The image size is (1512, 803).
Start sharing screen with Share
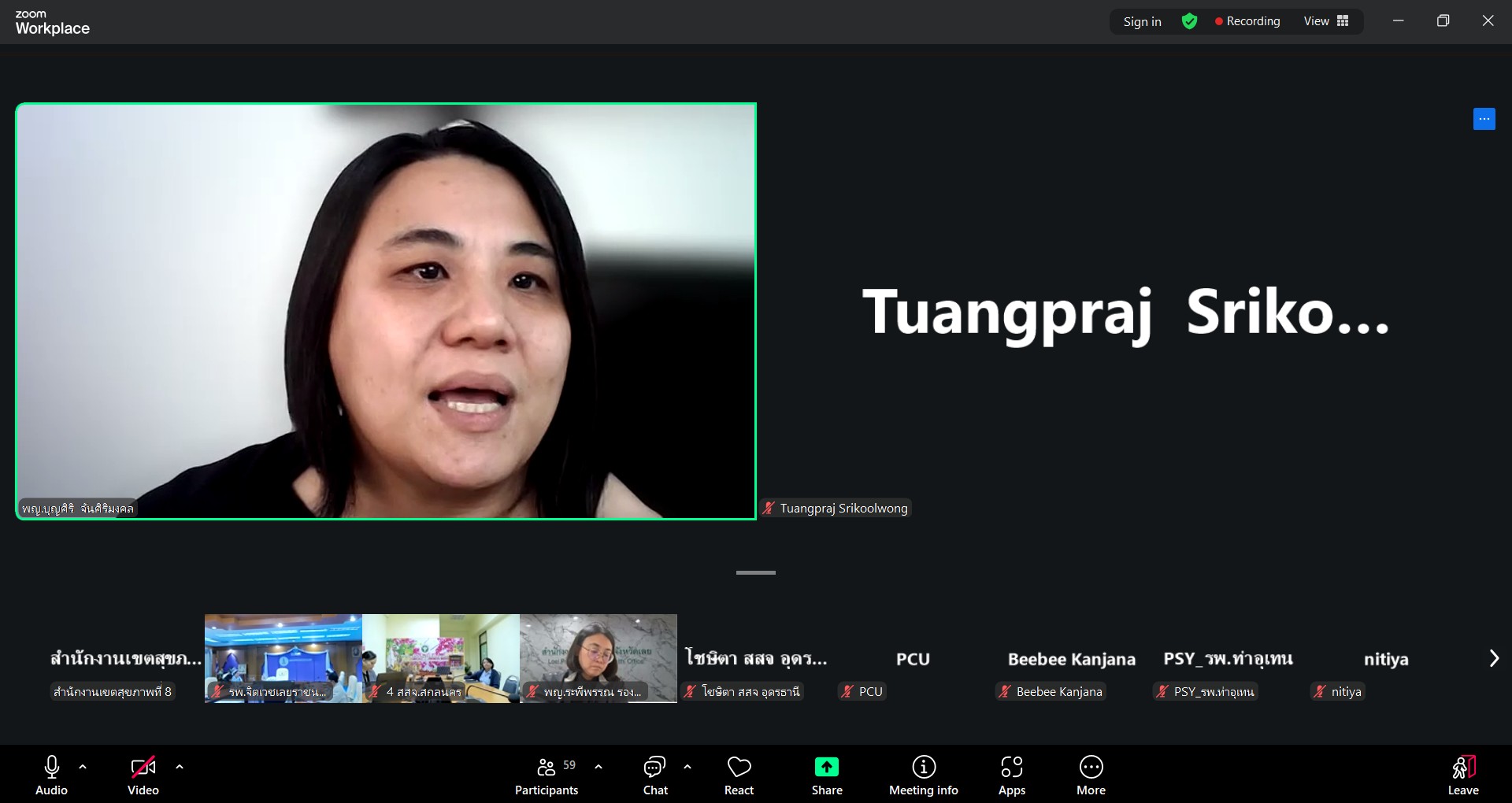pos(826,775)
